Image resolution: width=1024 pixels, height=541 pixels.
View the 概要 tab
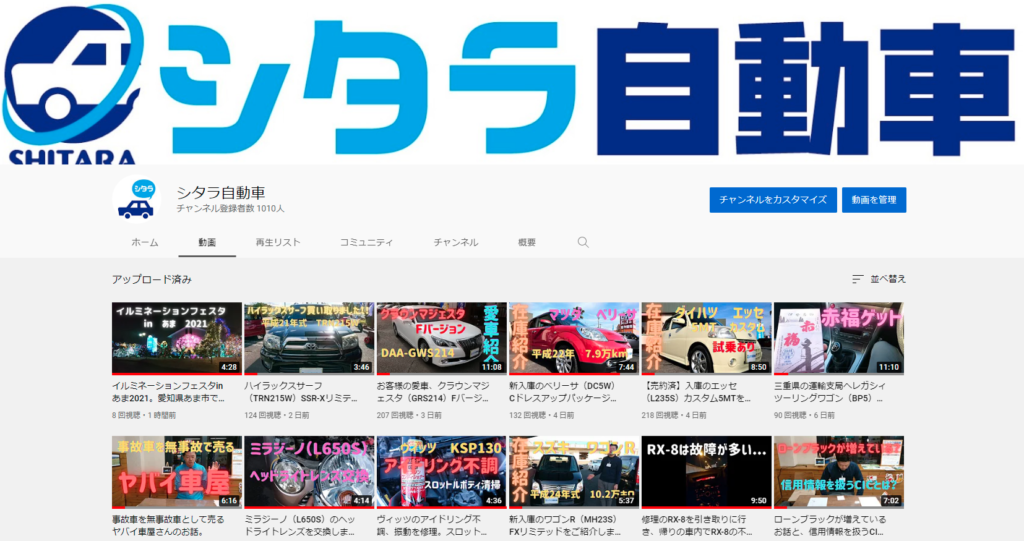point(527,242)
